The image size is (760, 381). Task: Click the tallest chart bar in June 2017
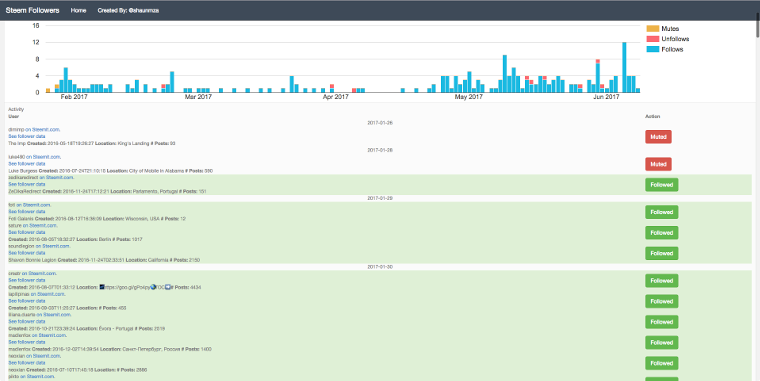pyautogui.click(x=624, y=67)
